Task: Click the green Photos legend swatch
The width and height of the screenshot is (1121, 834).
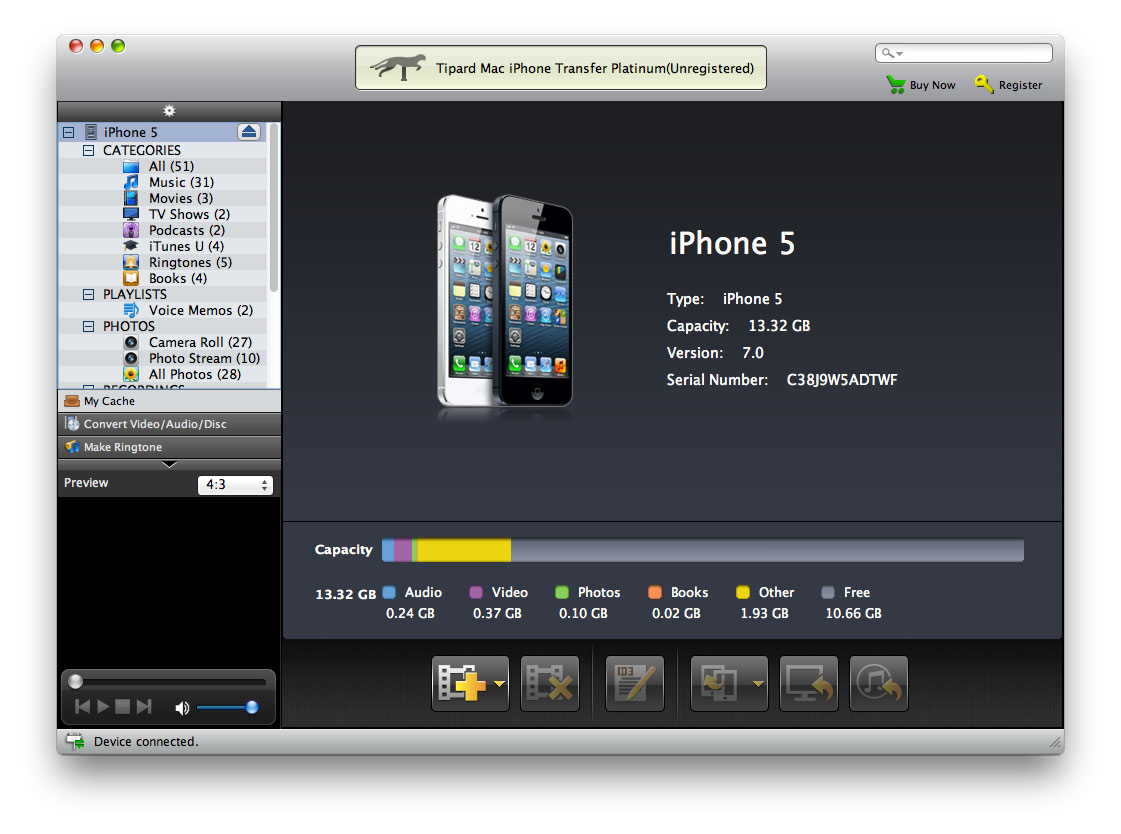Action: [562, 592]
